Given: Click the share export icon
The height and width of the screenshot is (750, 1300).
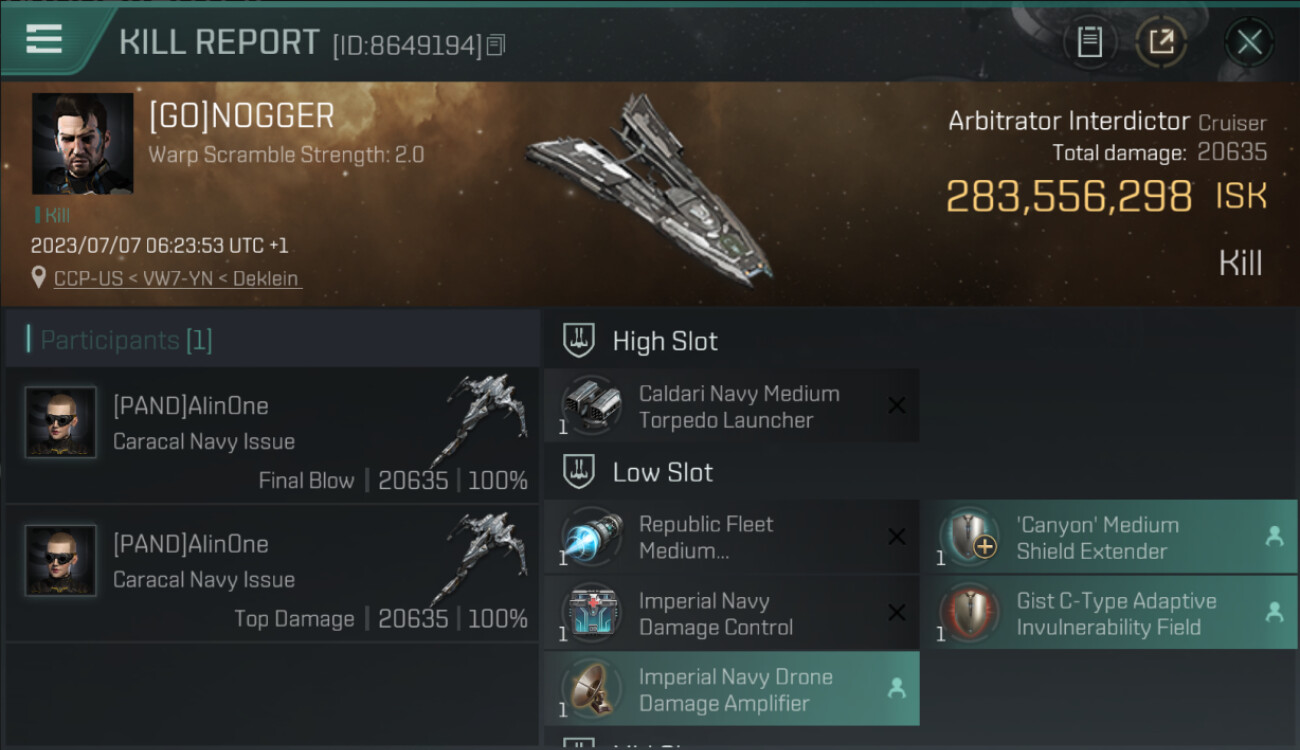Looking at the screenshot, I should pyautogui.click(x=1161, y=42).
